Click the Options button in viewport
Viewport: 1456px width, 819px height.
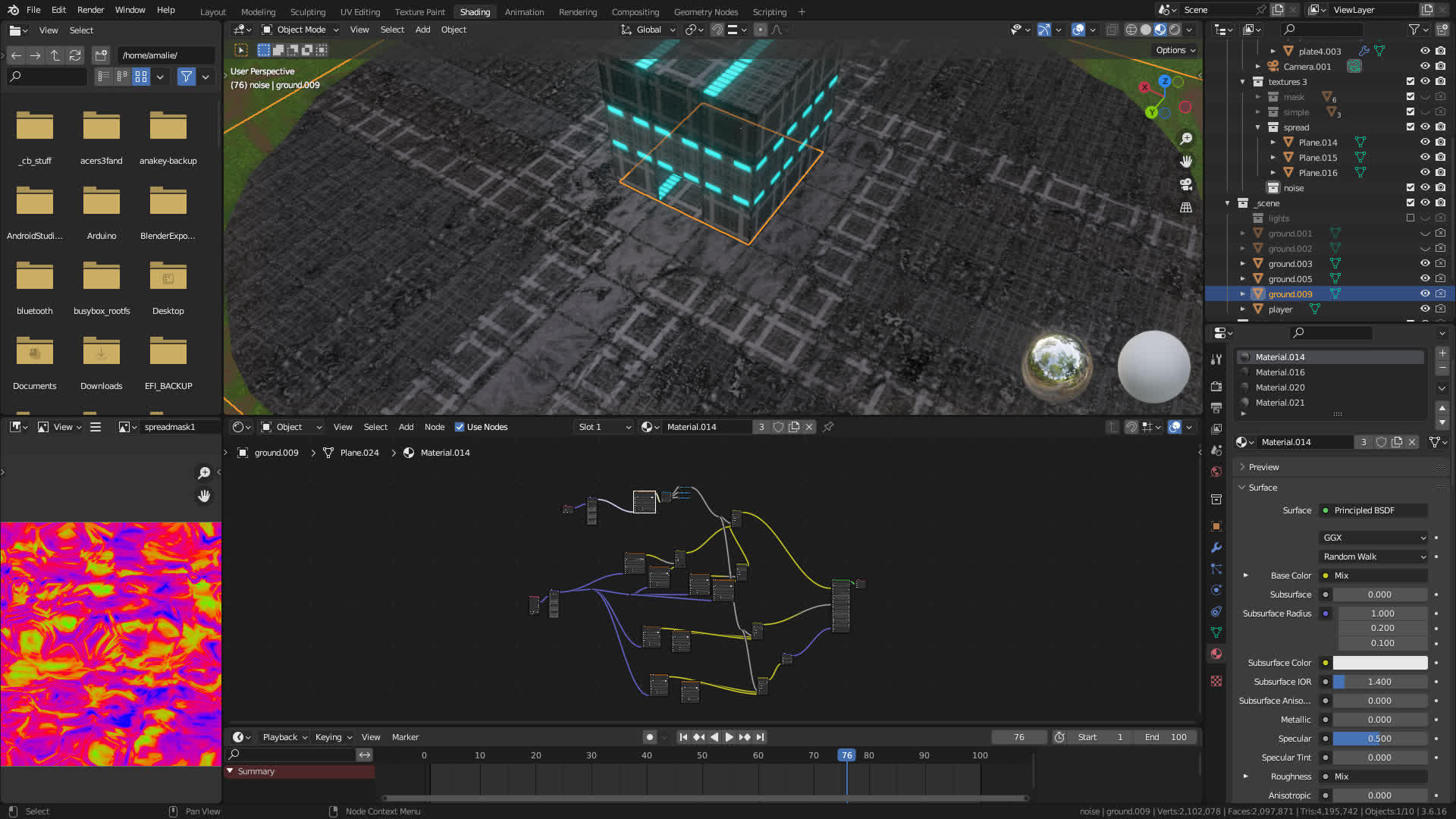pos(1175,50)
